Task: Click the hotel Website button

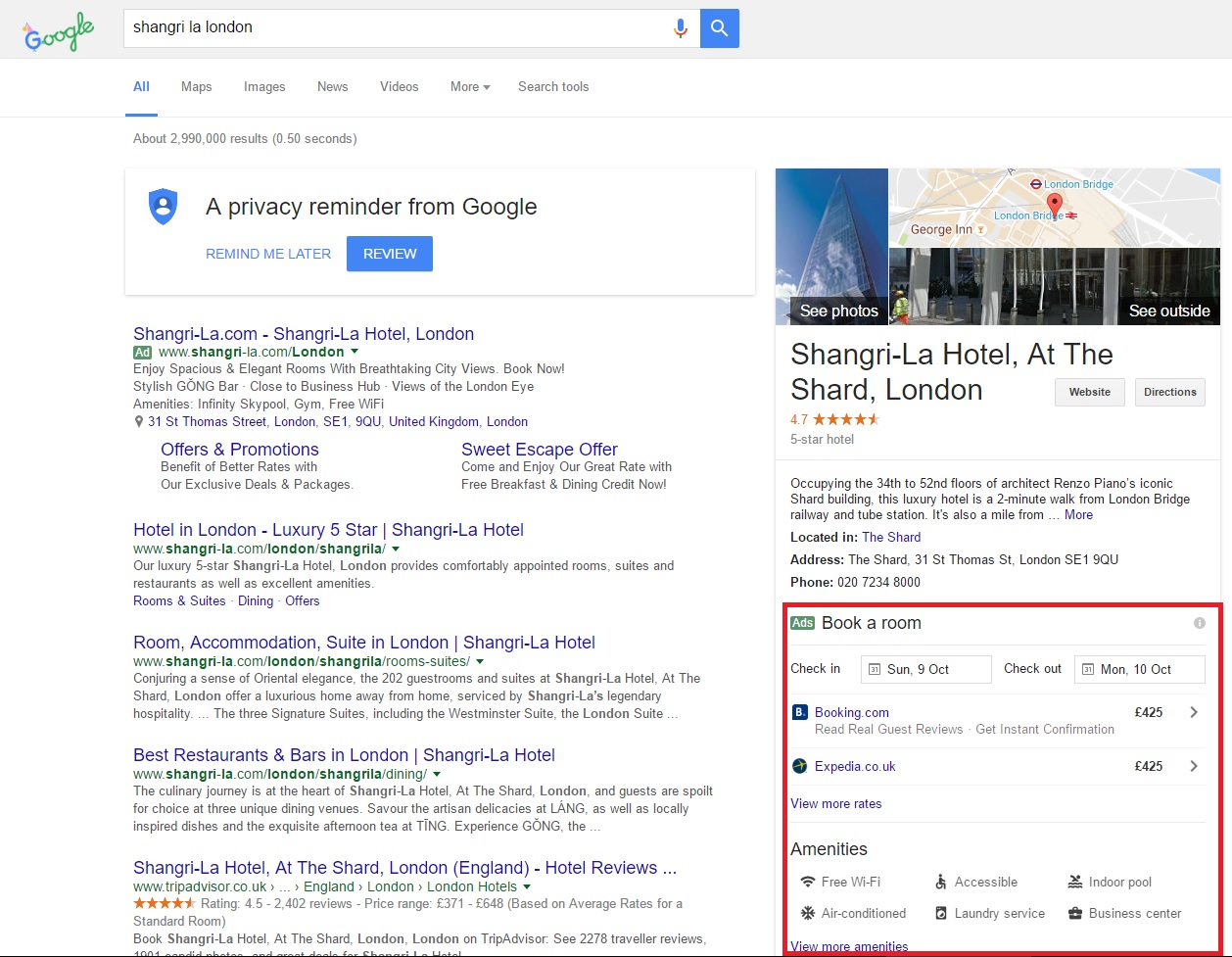Action: [x=1090, y=392]
